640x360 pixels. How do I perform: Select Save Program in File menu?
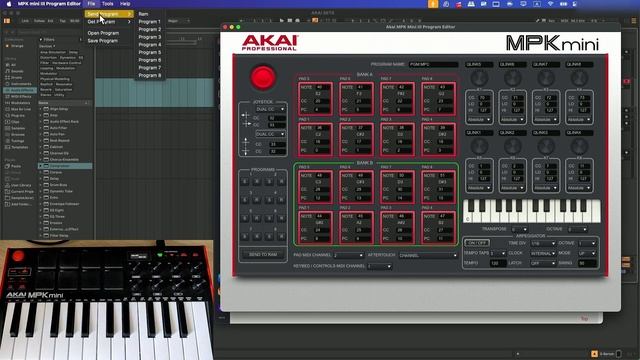(x=102, y=41)
